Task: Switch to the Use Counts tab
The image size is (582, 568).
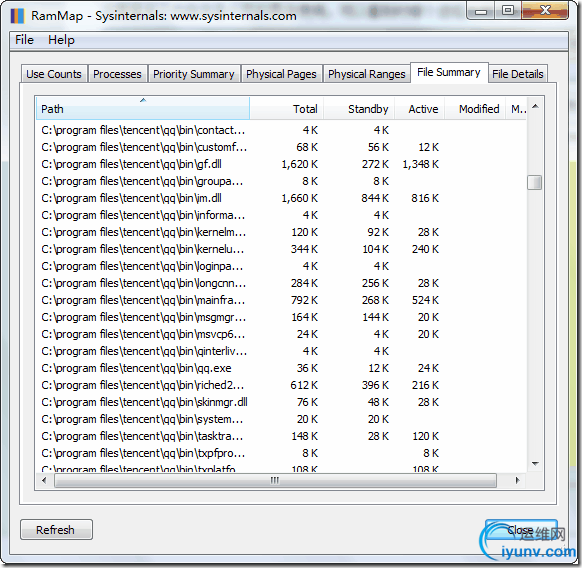Action: (54, 74)
